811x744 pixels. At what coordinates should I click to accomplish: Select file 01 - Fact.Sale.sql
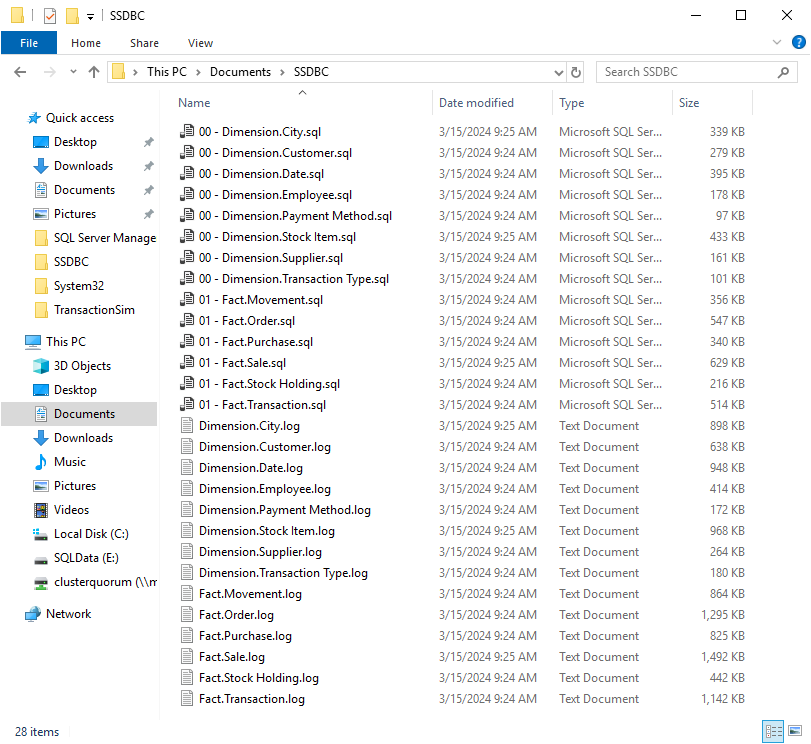point(242,363)
